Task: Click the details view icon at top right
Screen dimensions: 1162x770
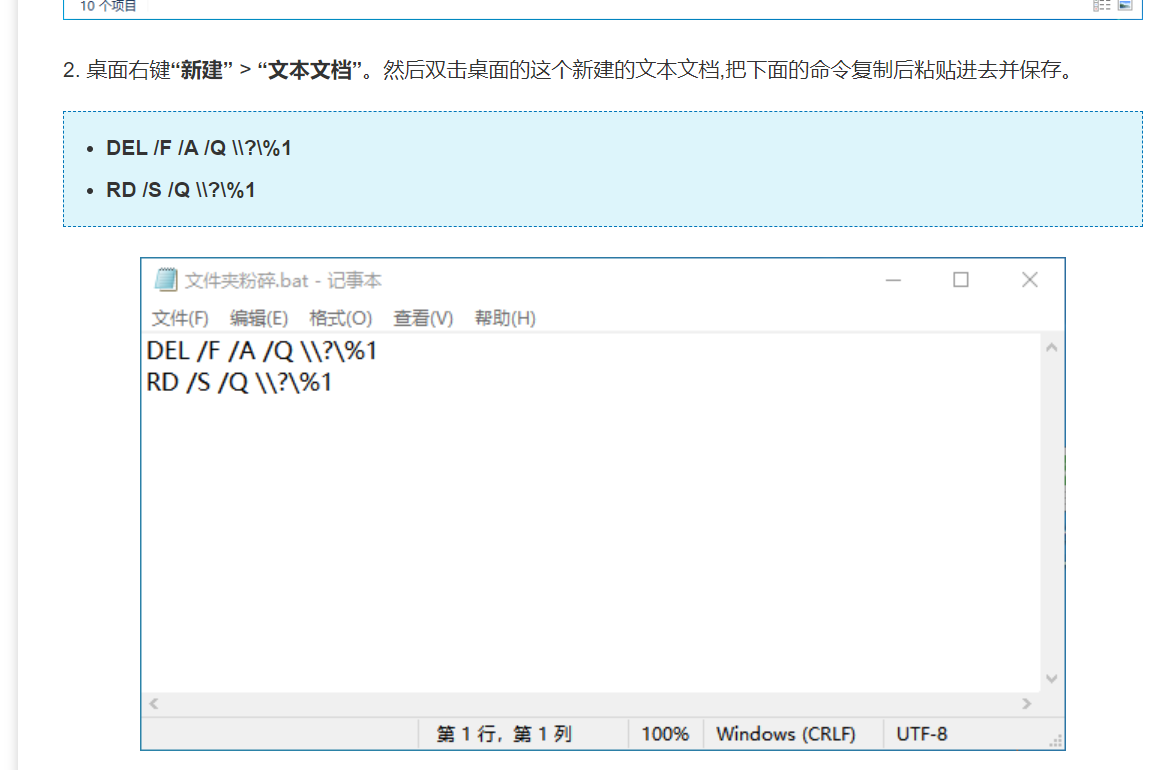Action: (1102, 6)
